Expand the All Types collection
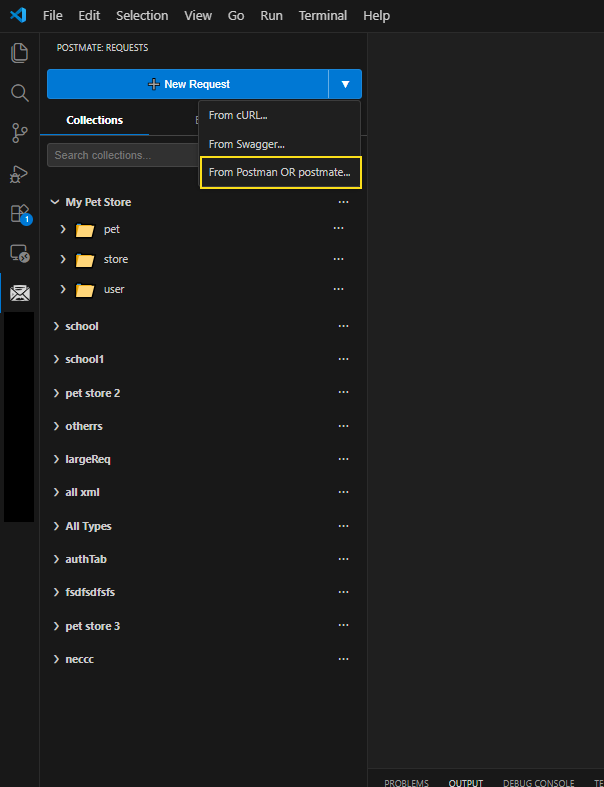 tap(56, 526)
